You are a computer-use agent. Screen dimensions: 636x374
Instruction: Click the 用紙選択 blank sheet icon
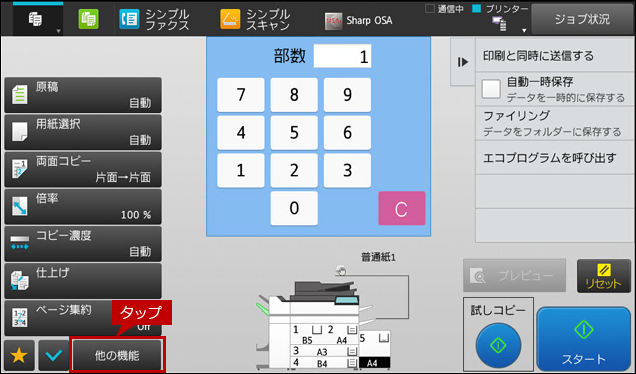coord(19,132)
